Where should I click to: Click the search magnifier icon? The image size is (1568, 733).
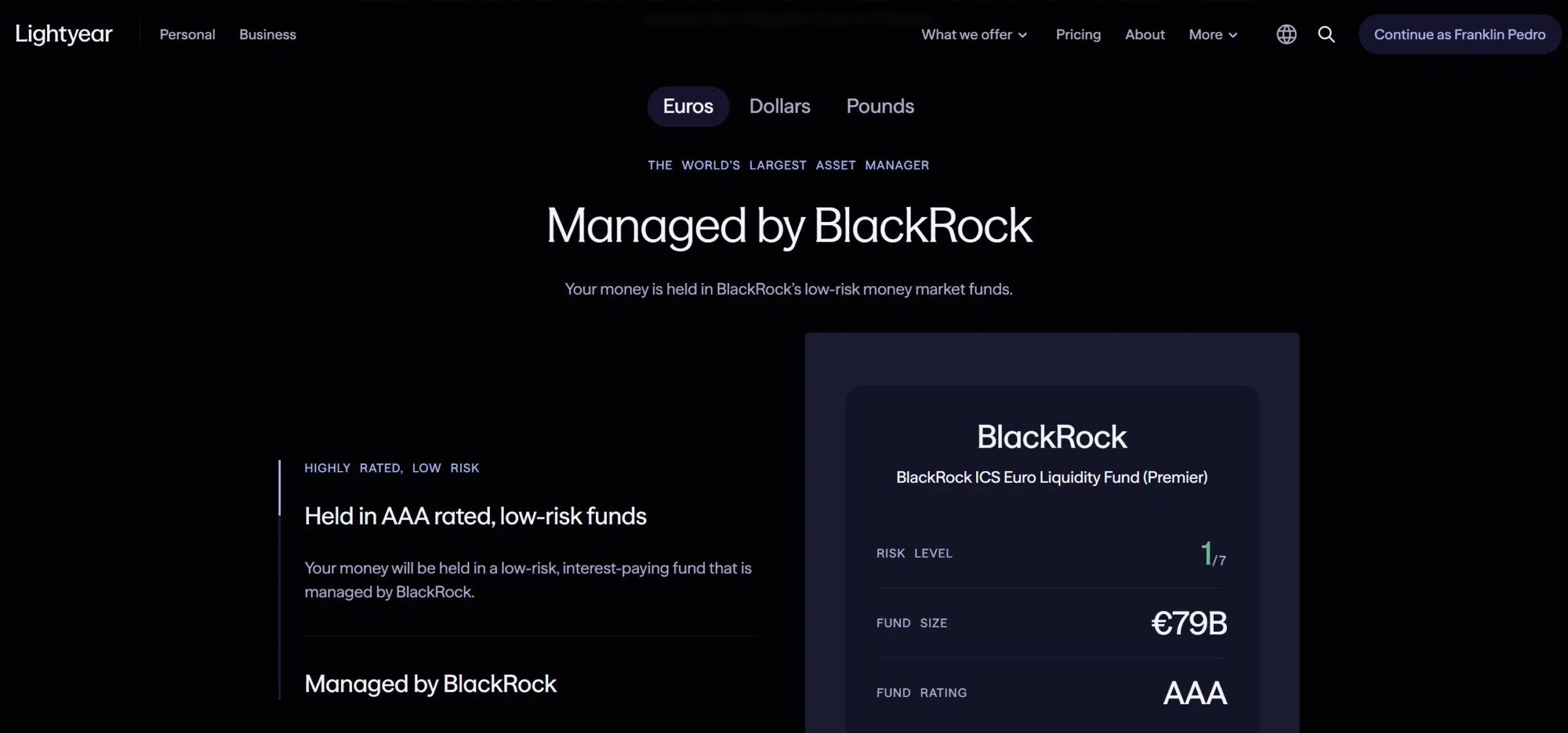pyautogui.click(x=1326, y=35)
